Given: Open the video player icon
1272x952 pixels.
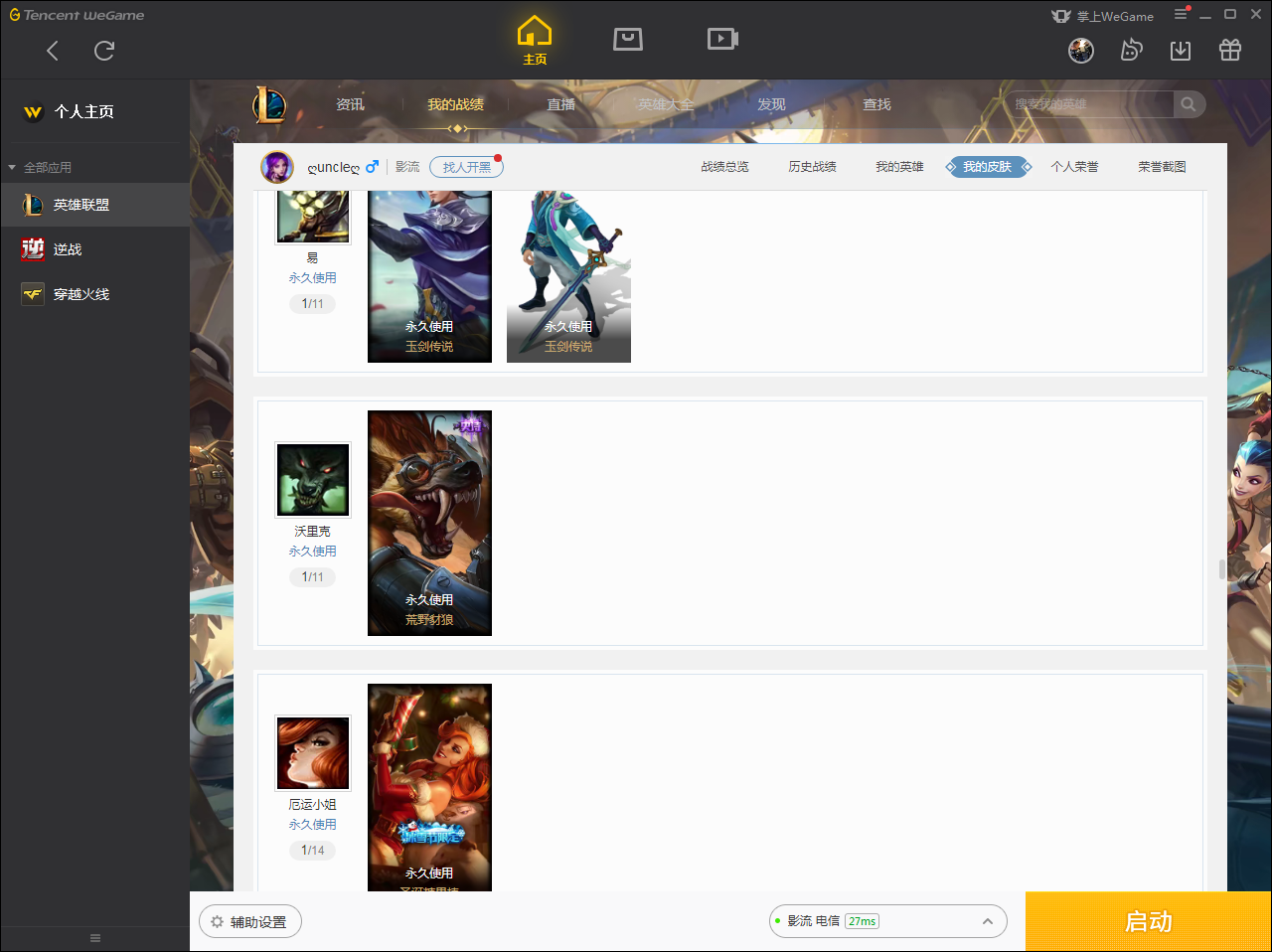Looking at the screenshot, I should coord(722,39).
